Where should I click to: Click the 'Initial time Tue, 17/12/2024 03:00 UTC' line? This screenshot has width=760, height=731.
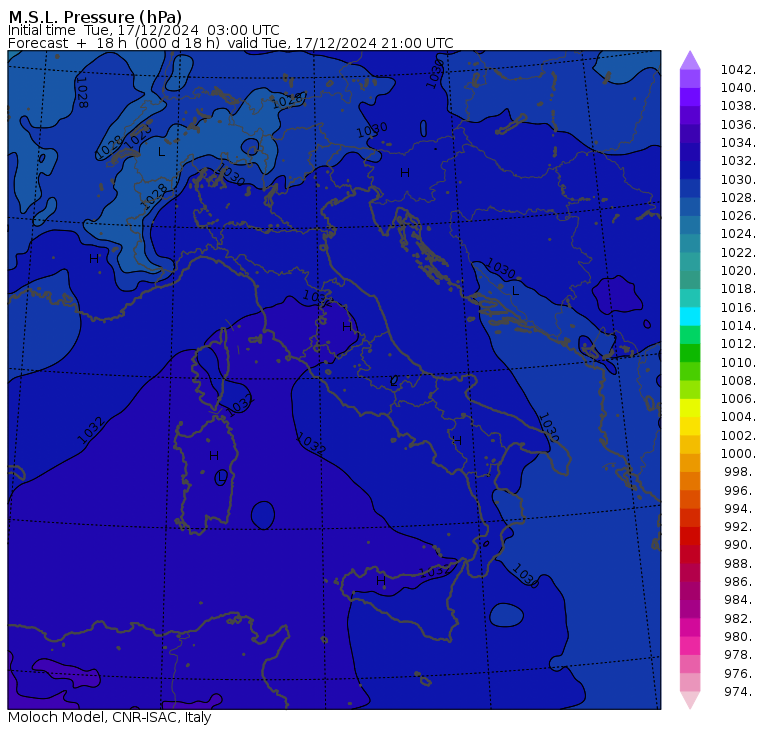click(144, 30)
